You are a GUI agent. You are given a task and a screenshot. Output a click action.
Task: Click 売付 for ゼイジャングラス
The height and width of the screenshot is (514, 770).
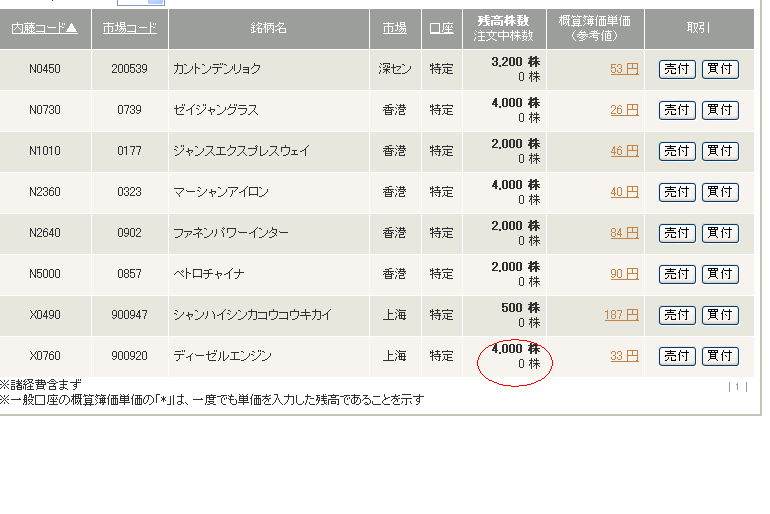coord(677,110)
